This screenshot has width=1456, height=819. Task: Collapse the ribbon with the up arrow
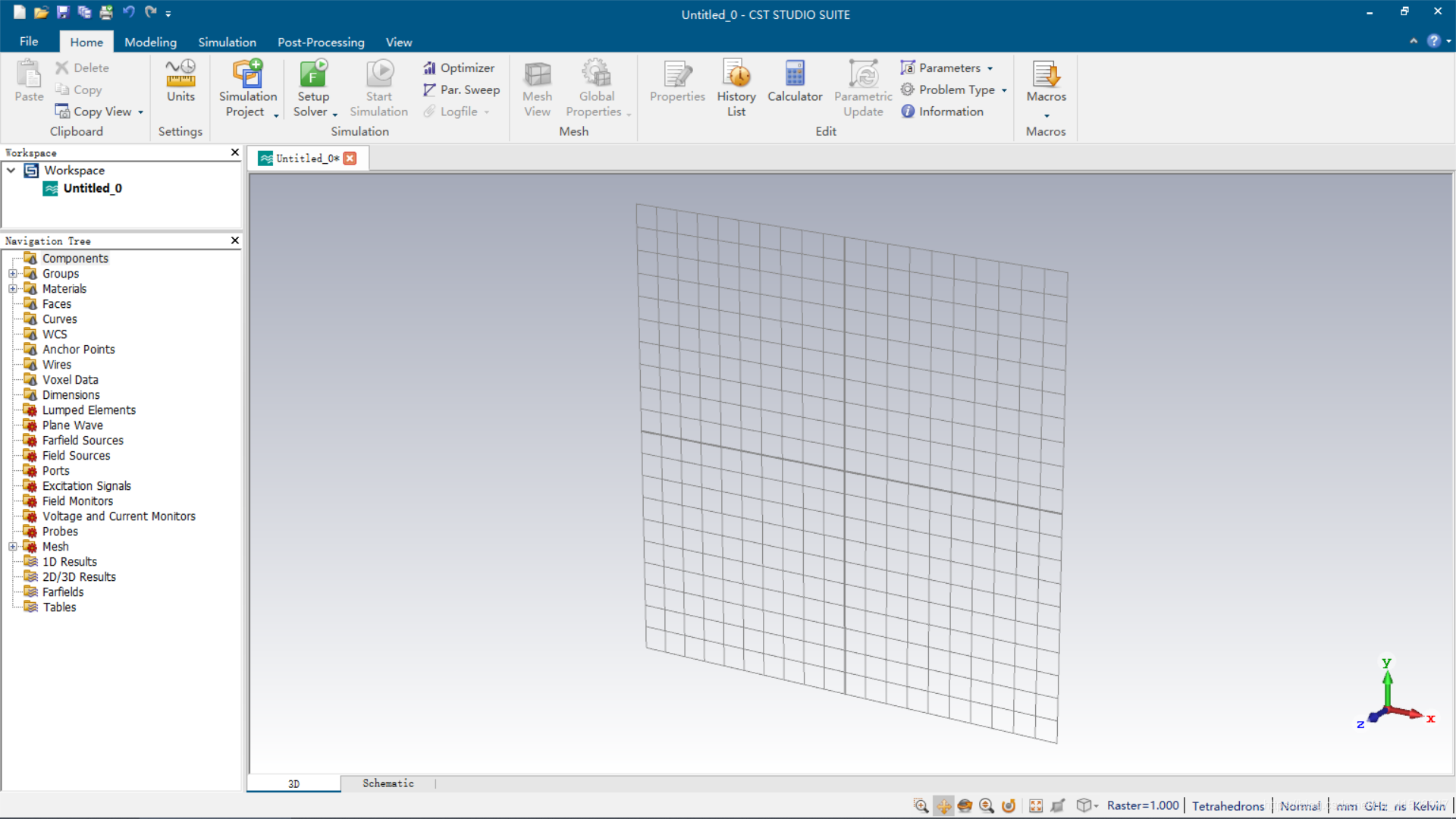pyautogui.click(x=1414, y=41)
